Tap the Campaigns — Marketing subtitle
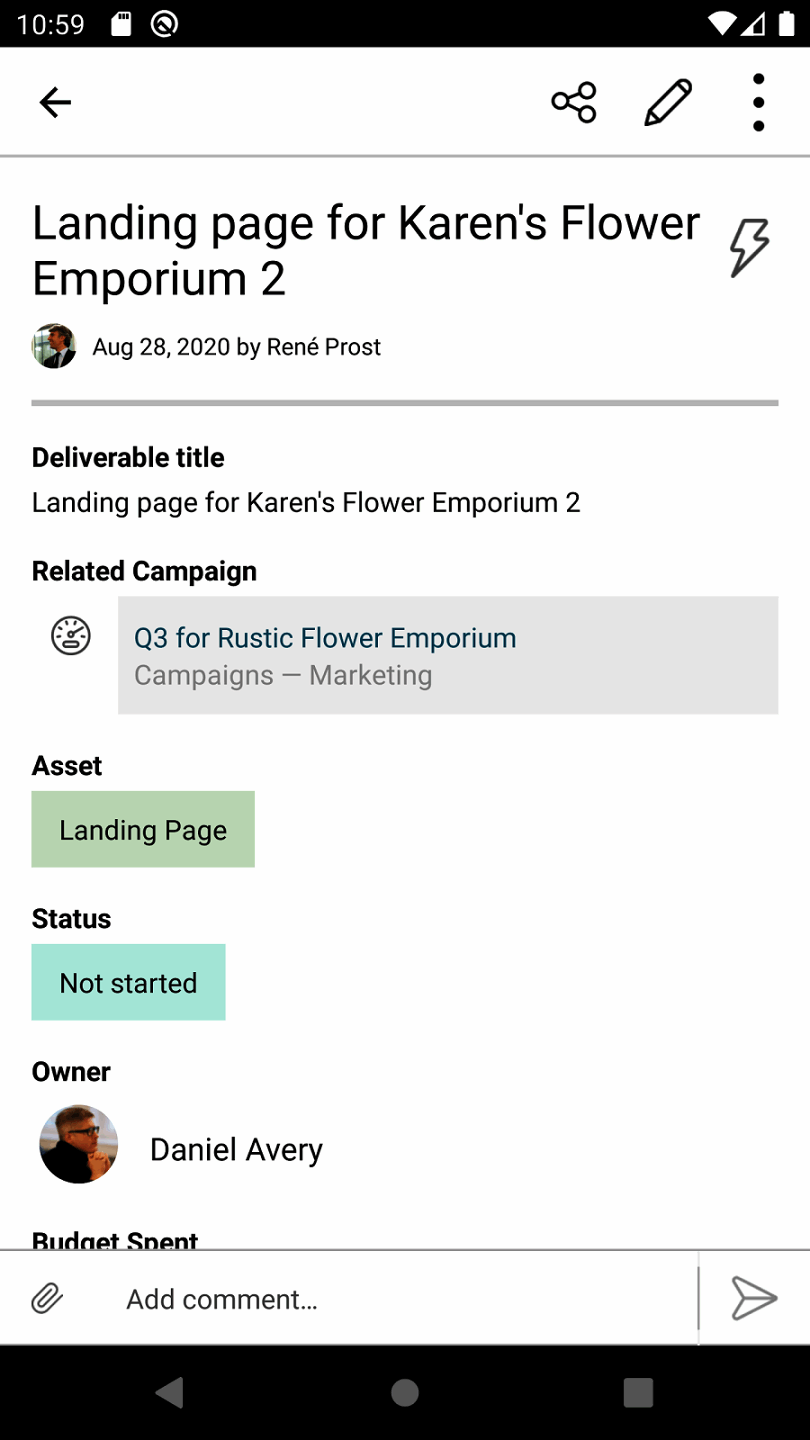Image resolution: width=810 pixels, height=1440 pixels. [283, 676]
